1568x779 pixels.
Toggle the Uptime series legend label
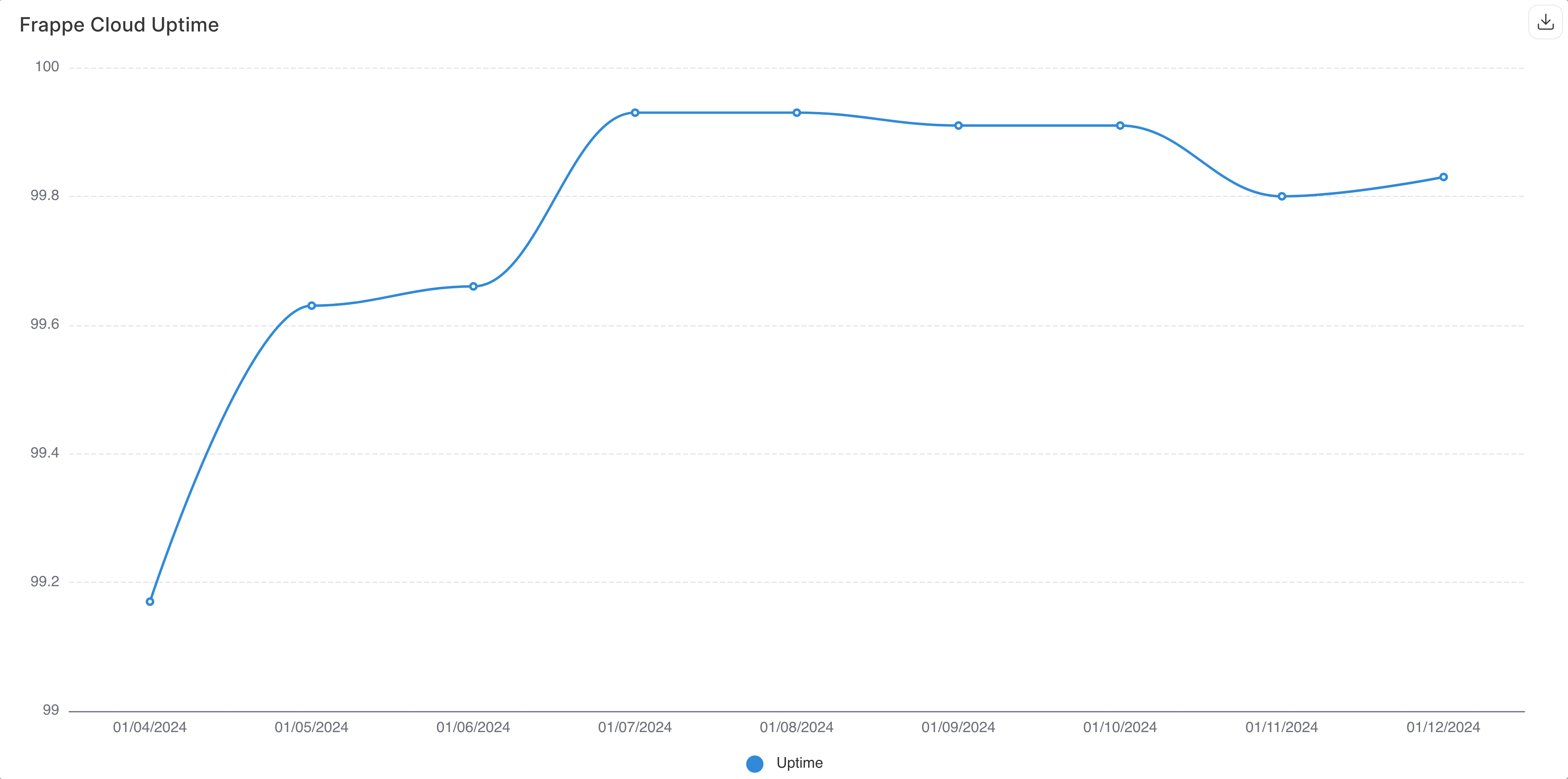tap(799, 763)
